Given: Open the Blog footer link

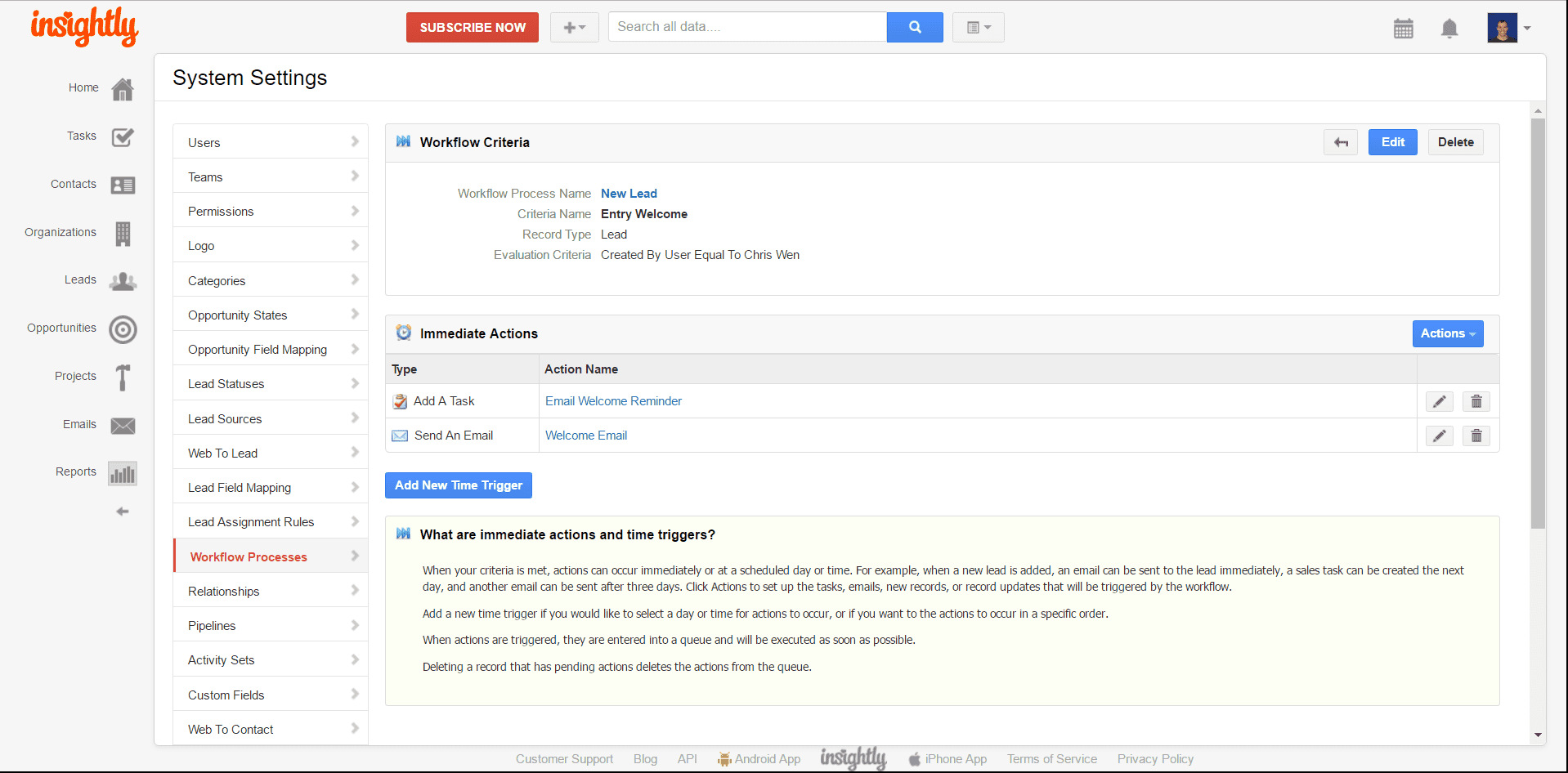Looking at the screenshot, I should click(645, 759).
